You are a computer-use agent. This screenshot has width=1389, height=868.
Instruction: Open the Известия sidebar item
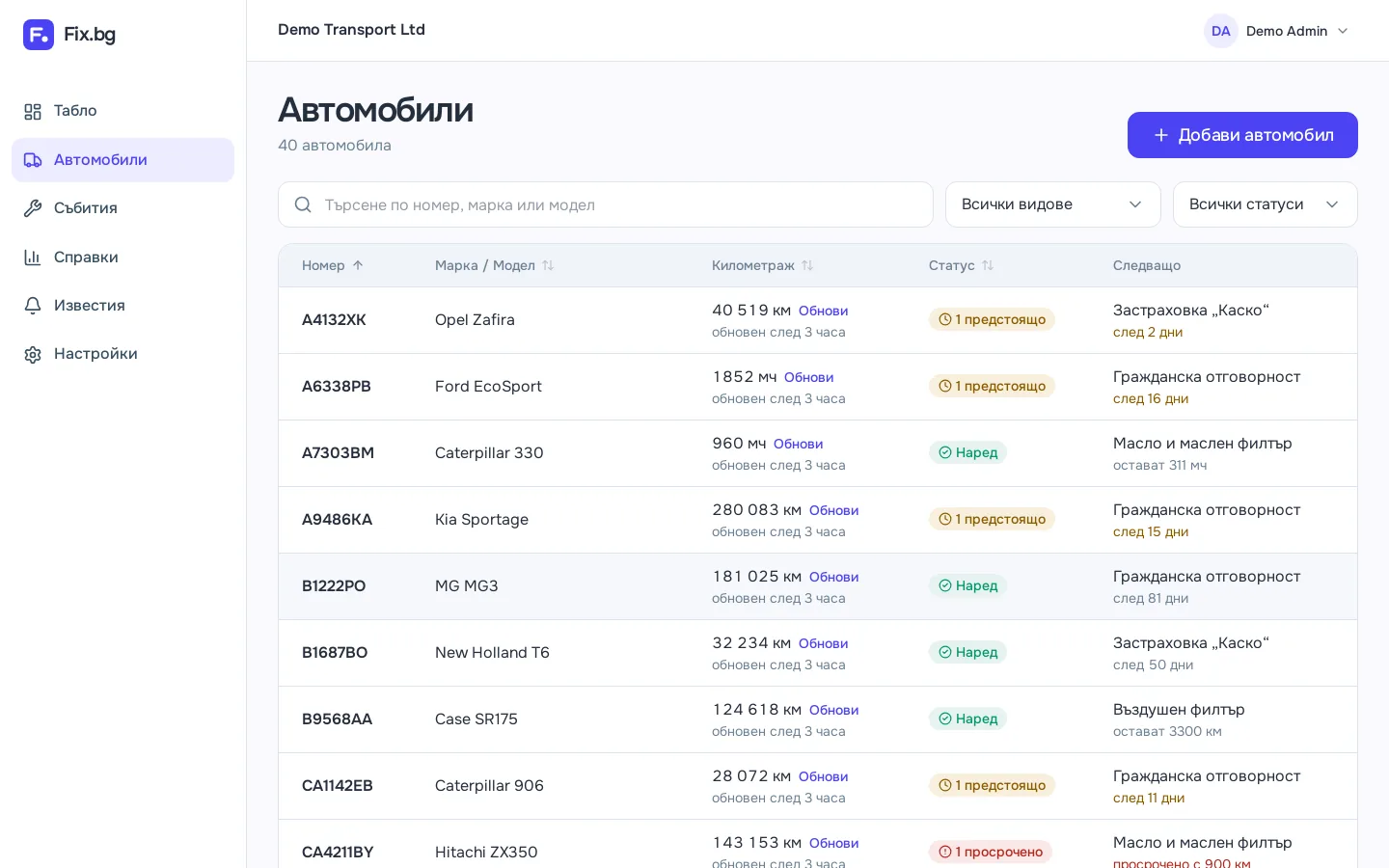[123, 306]
